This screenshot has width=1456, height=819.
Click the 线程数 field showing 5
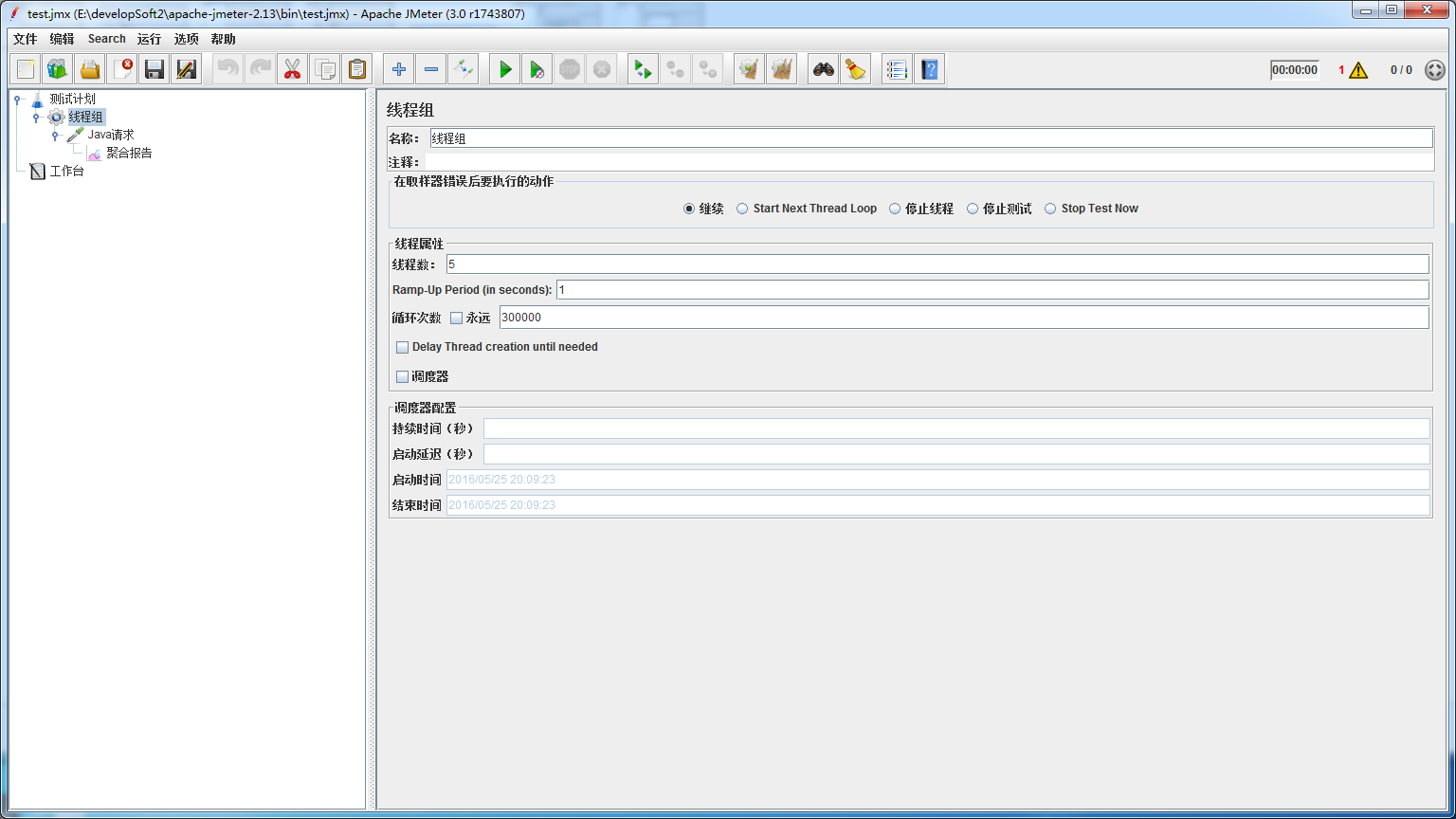click(x=937, y=264)
